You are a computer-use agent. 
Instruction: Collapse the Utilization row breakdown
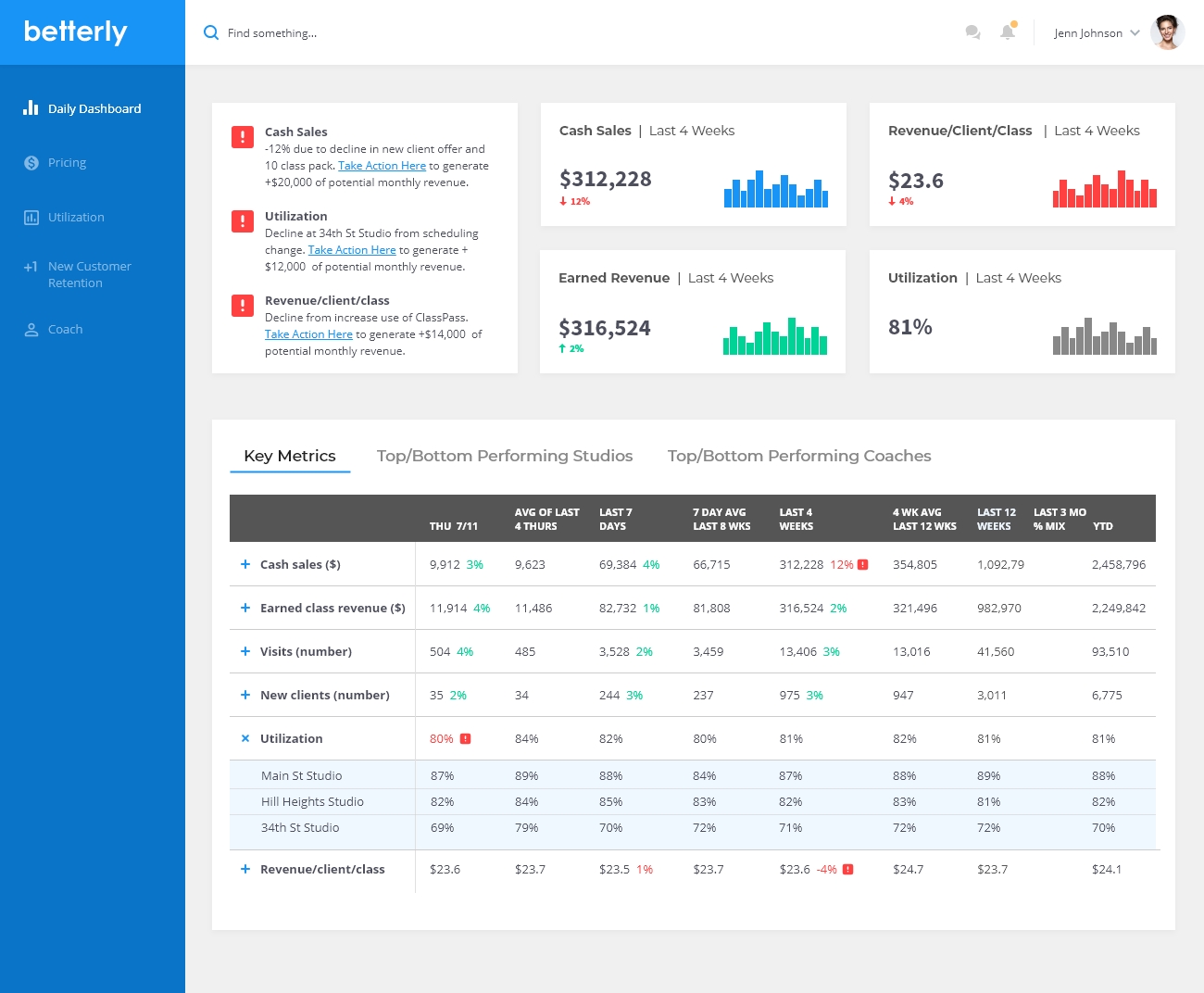(x=245, y=738)
